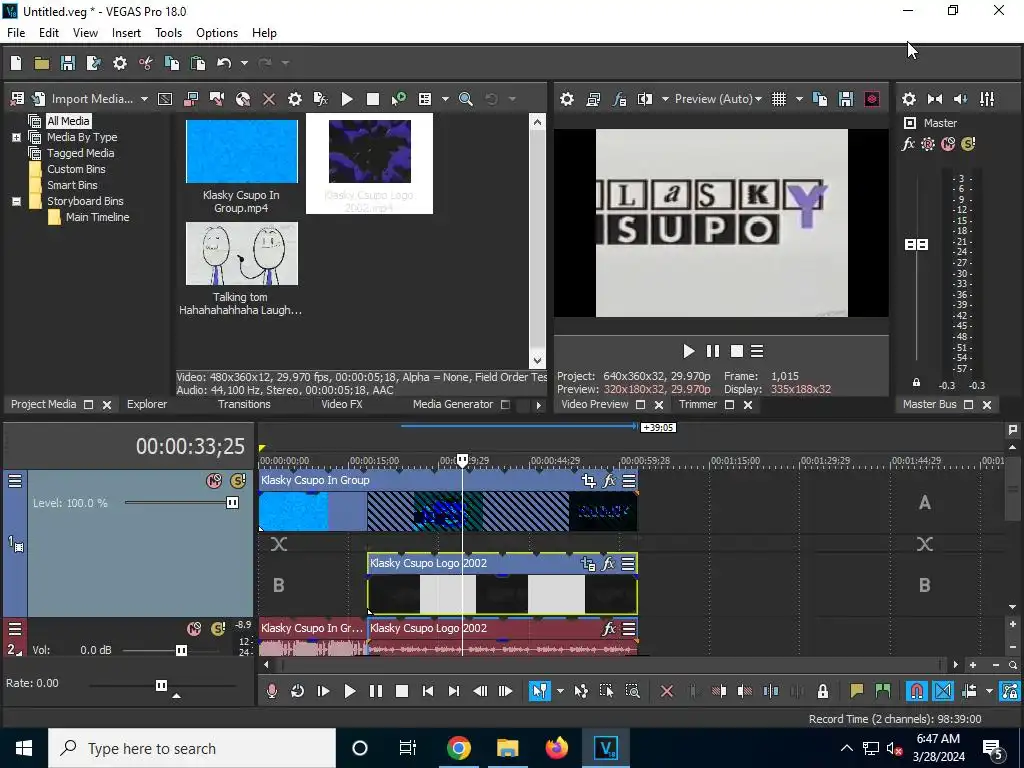Toggle Split Screen View in preview
Screen dimensions: 1024x768
click(645, 99)
